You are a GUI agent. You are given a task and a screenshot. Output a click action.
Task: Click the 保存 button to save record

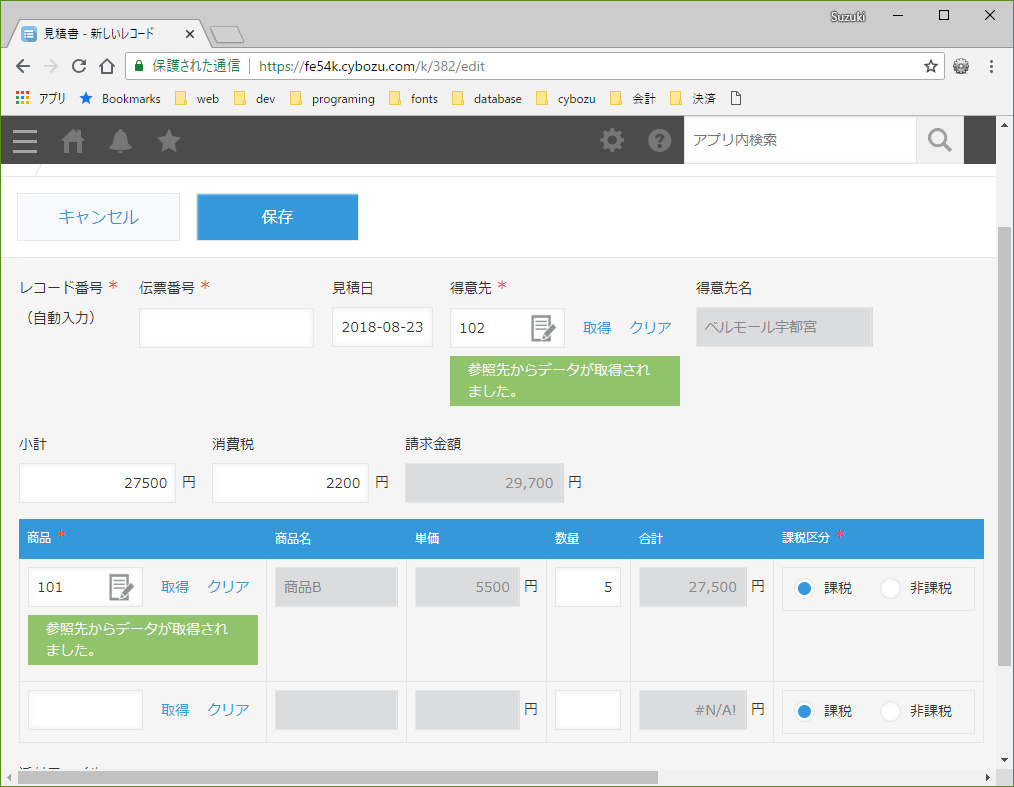[x=277, y=217]
